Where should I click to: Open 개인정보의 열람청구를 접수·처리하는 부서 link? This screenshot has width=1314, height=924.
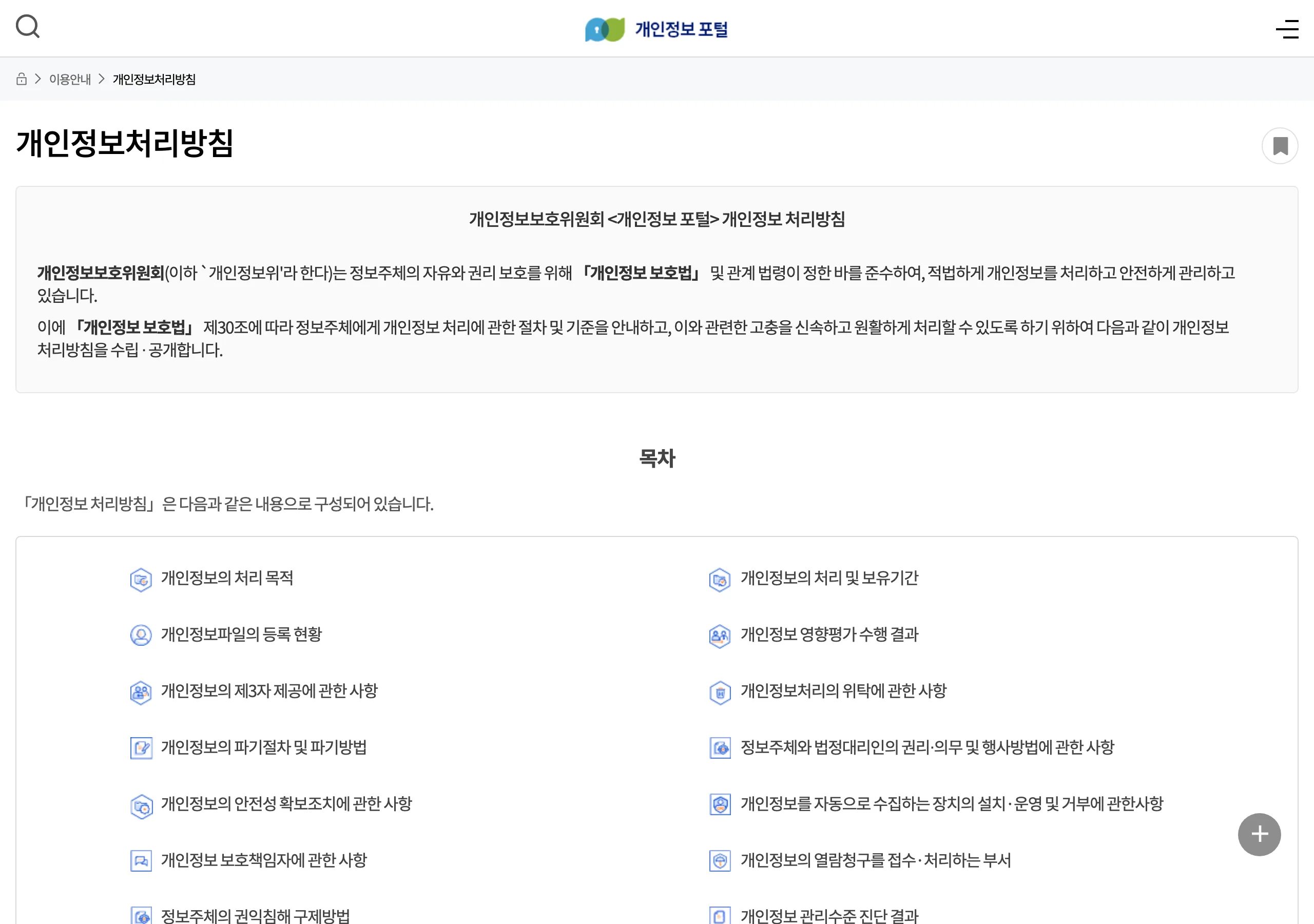click(x=876, y=860)
